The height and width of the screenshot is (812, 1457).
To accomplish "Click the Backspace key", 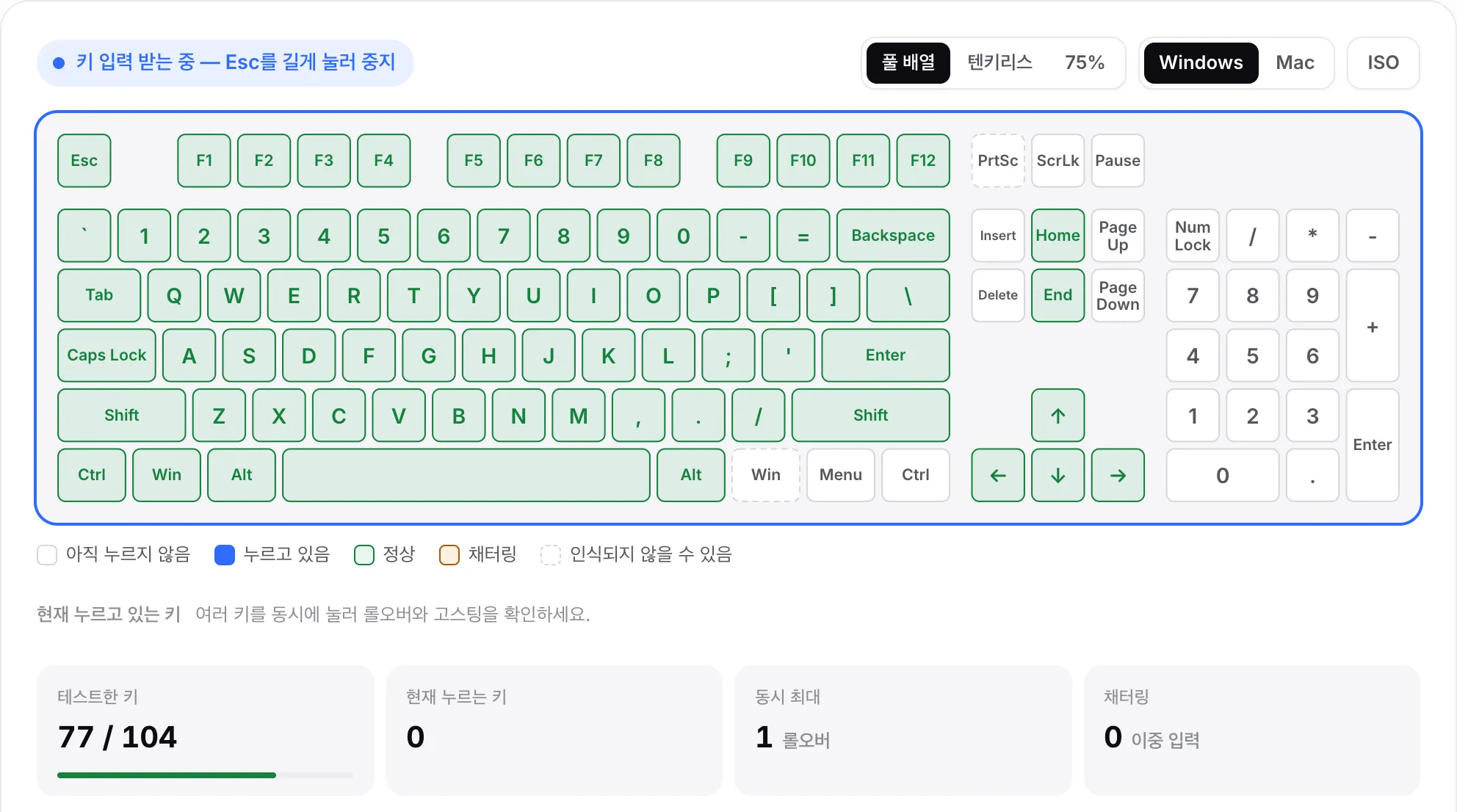I will [x=893, y=236].
